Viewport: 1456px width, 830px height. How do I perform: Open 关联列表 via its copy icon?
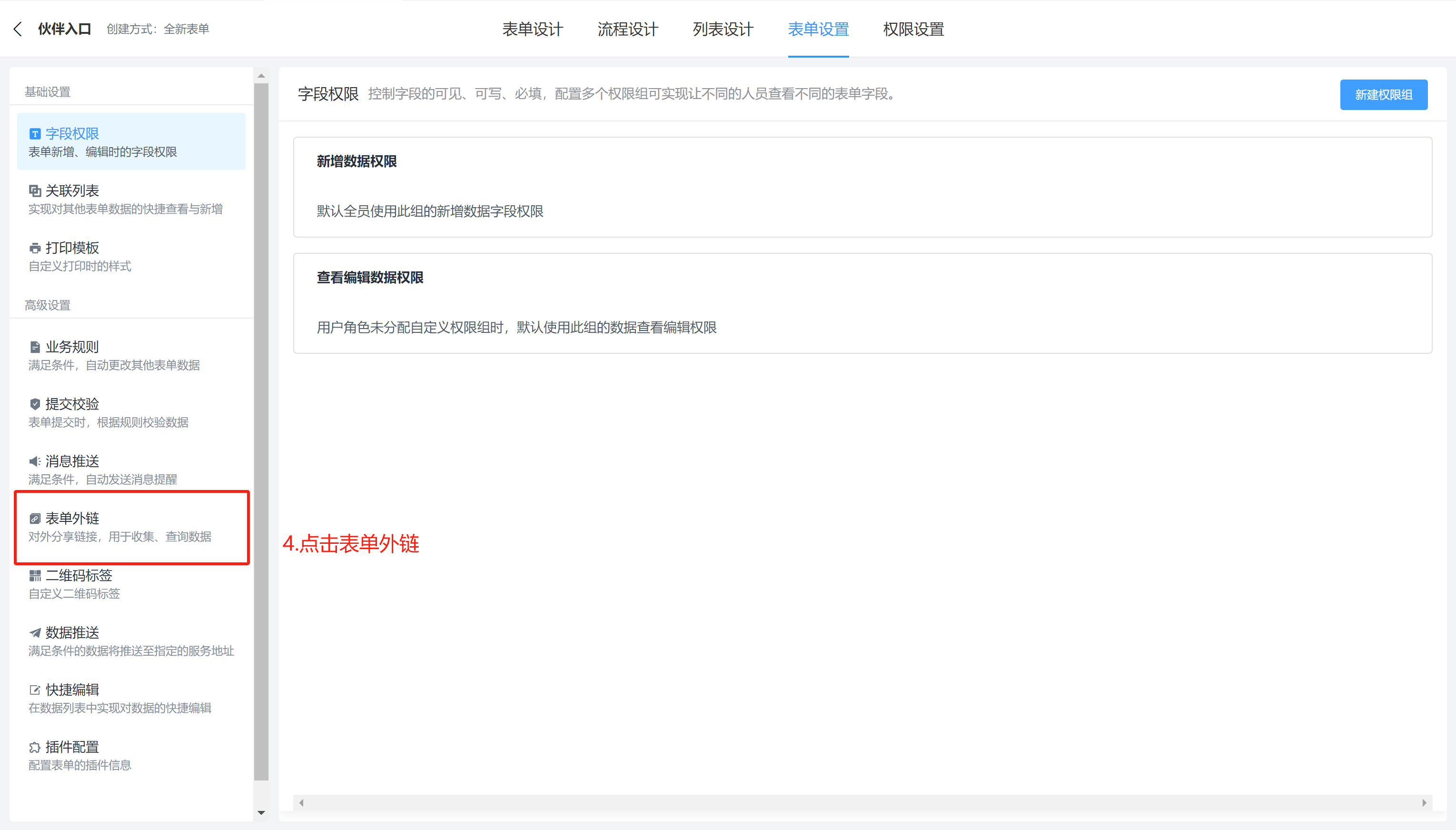point(35,190)
